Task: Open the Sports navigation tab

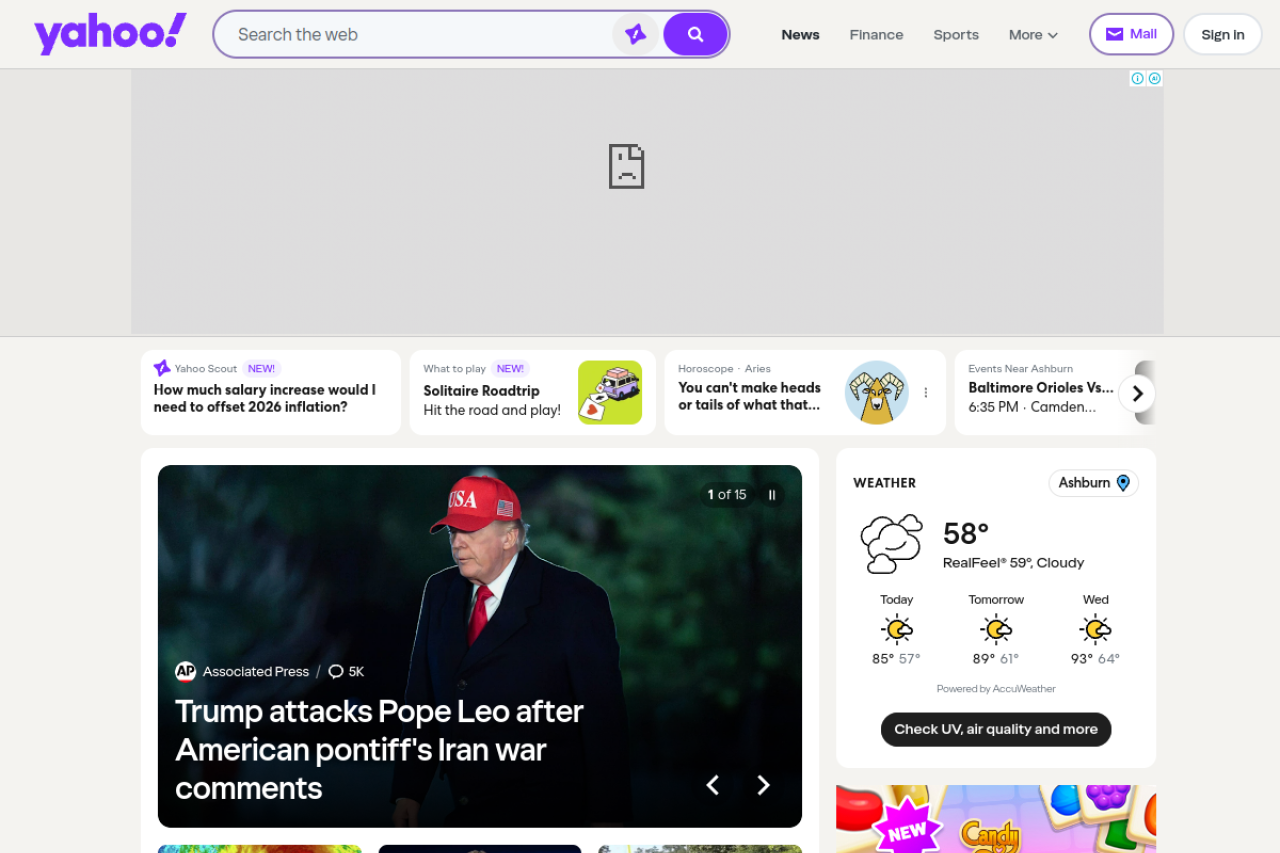Action: [x=956, y=34]
